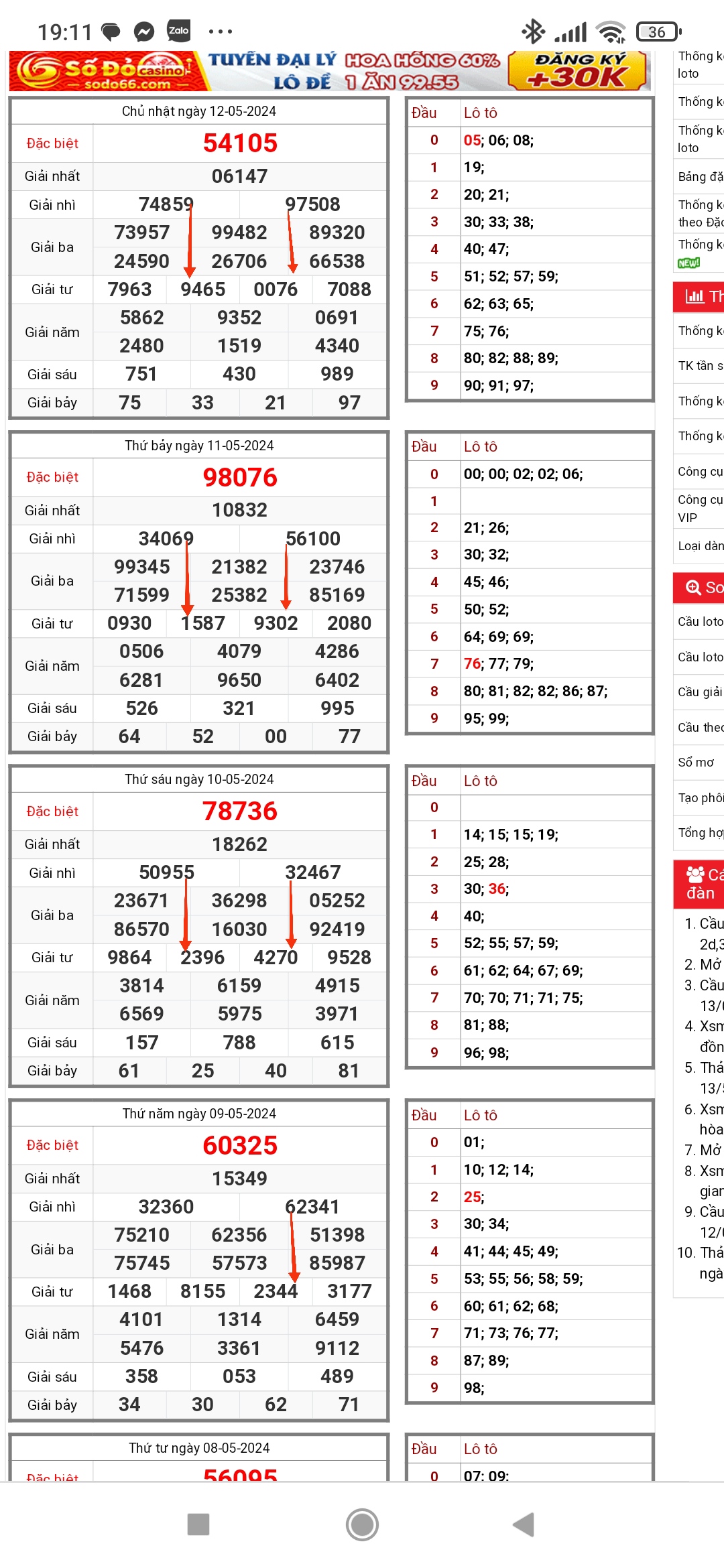The height and width of the screenshot is (1568, 724).
Task: Tap the green NEW badge in sidebar
Action: tap(688, 263)
